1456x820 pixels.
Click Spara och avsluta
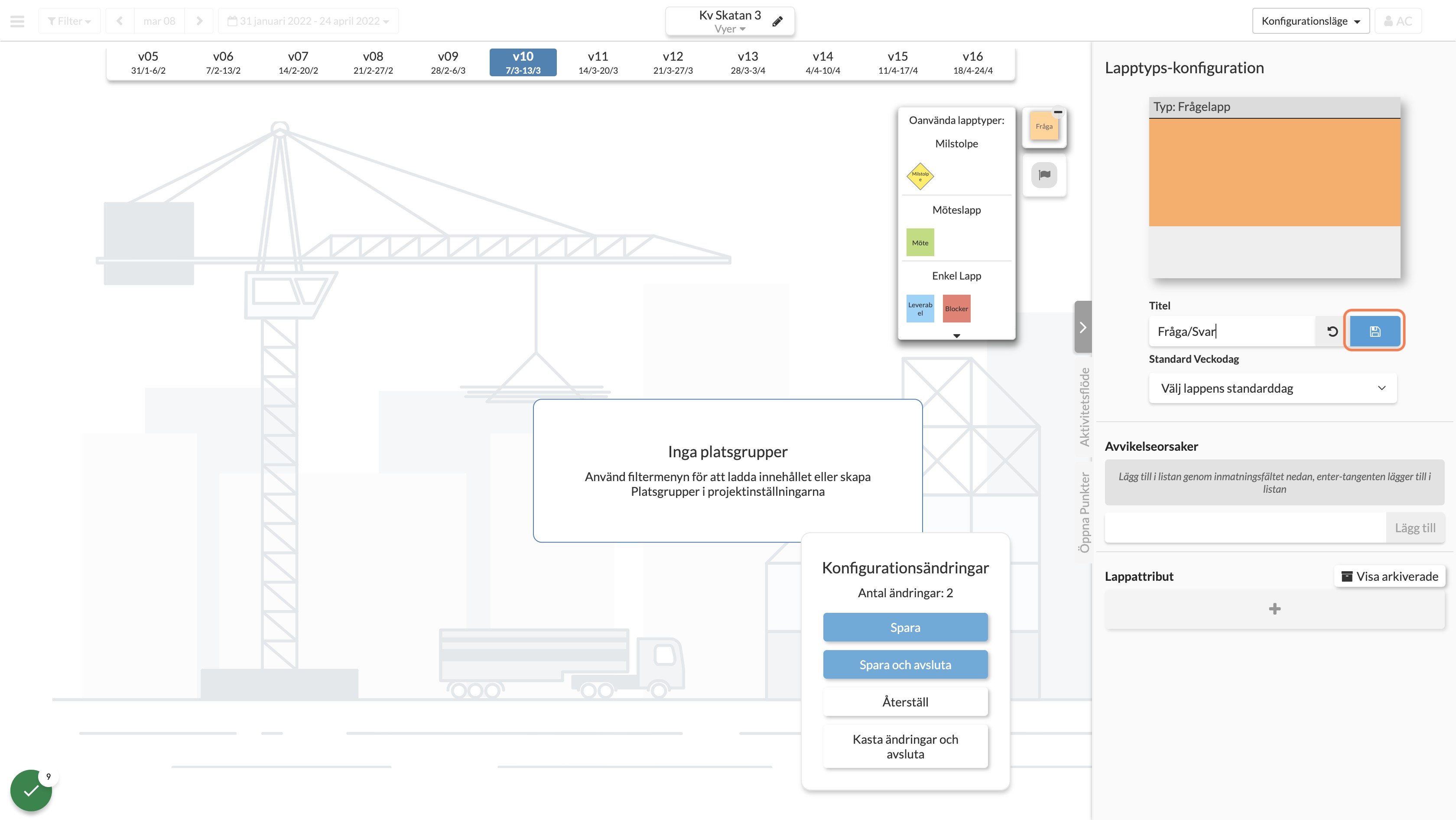pyautogui.click(x=905, y=664)
